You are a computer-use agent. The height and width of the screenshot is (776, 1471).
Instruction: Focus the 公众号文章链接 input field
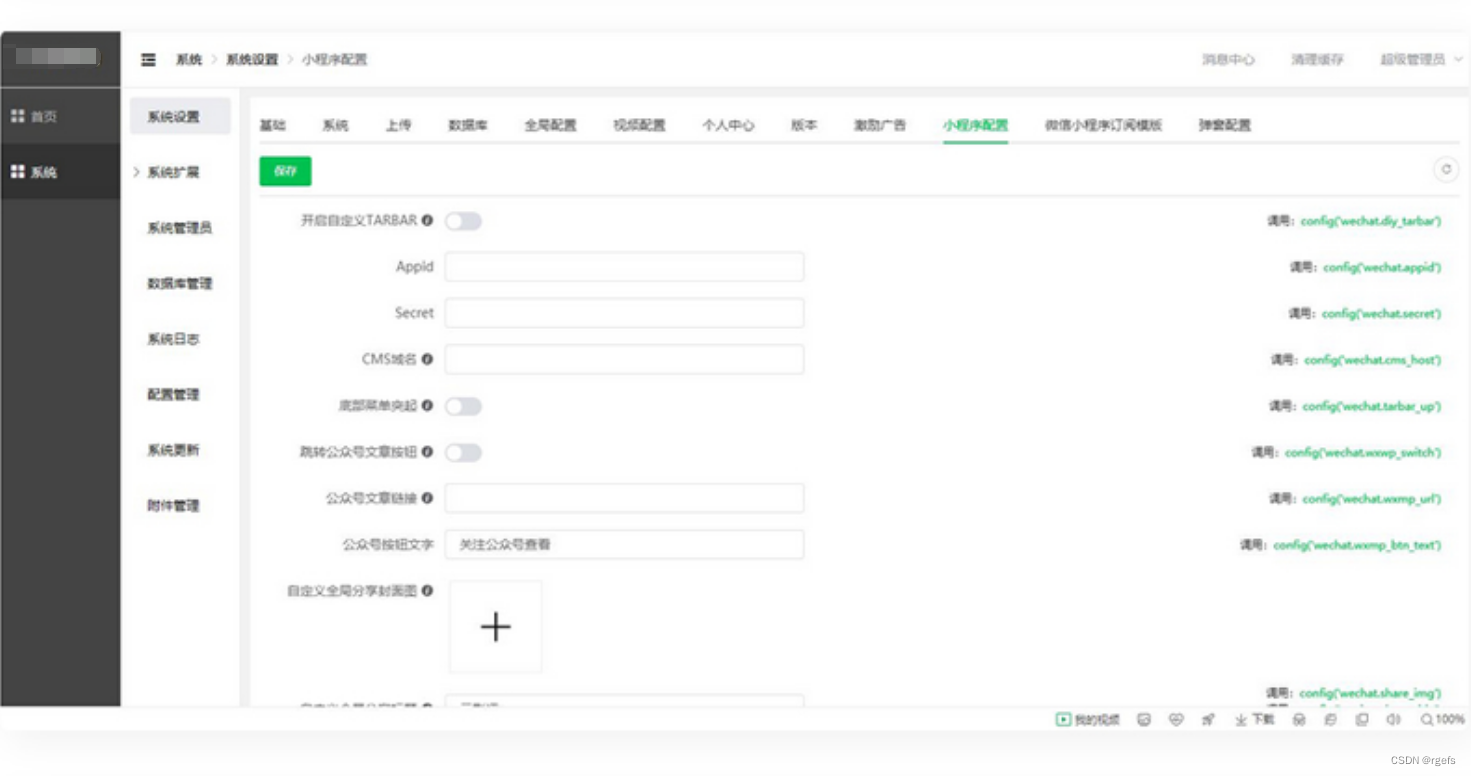coord(624,498)
